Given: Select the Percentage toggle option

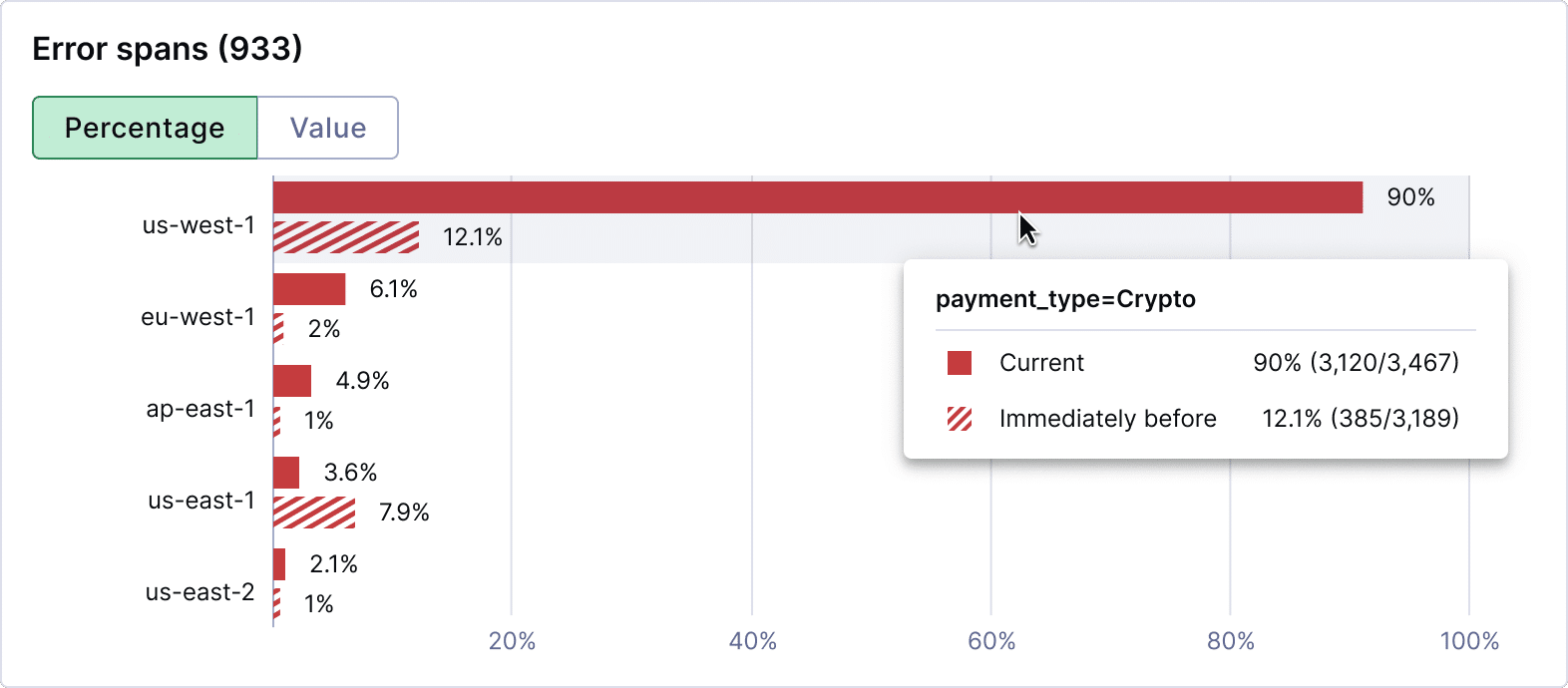Looking at the screenshot, I should 145,128.
